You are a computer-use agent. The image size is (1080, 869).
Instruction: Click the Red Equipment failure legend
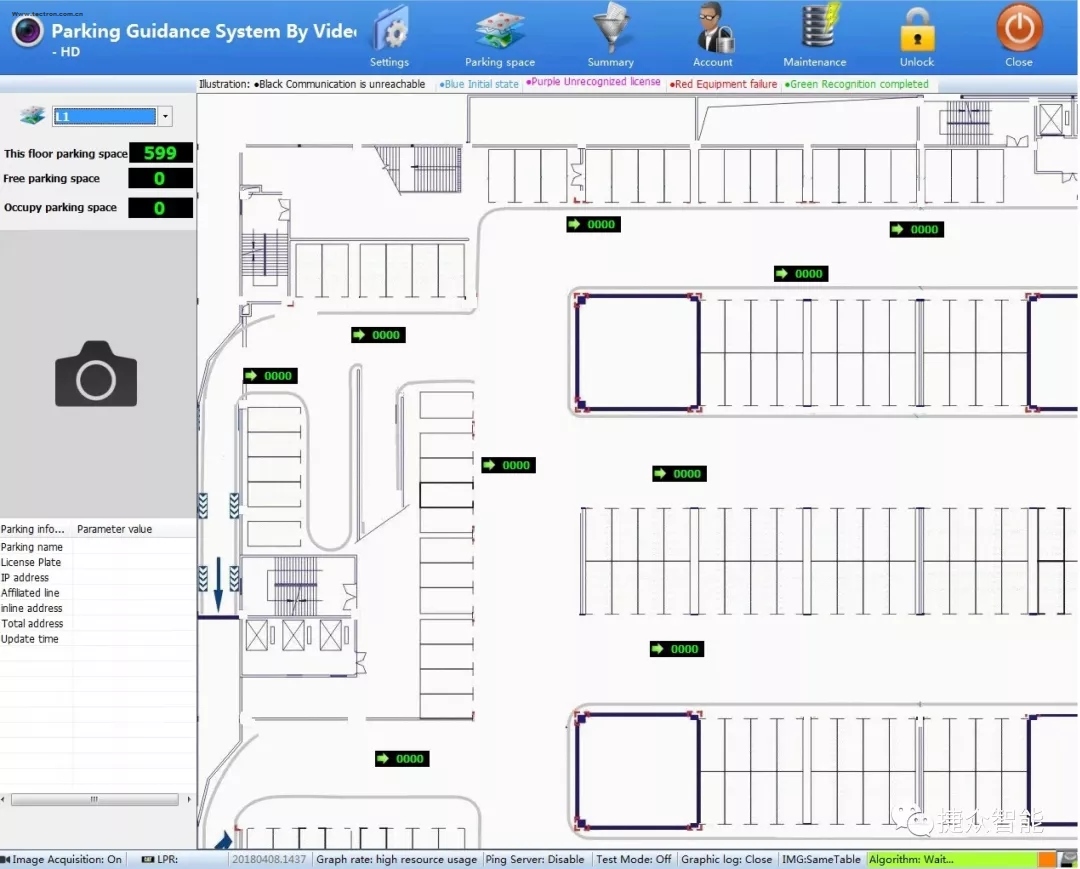point(723,84)
